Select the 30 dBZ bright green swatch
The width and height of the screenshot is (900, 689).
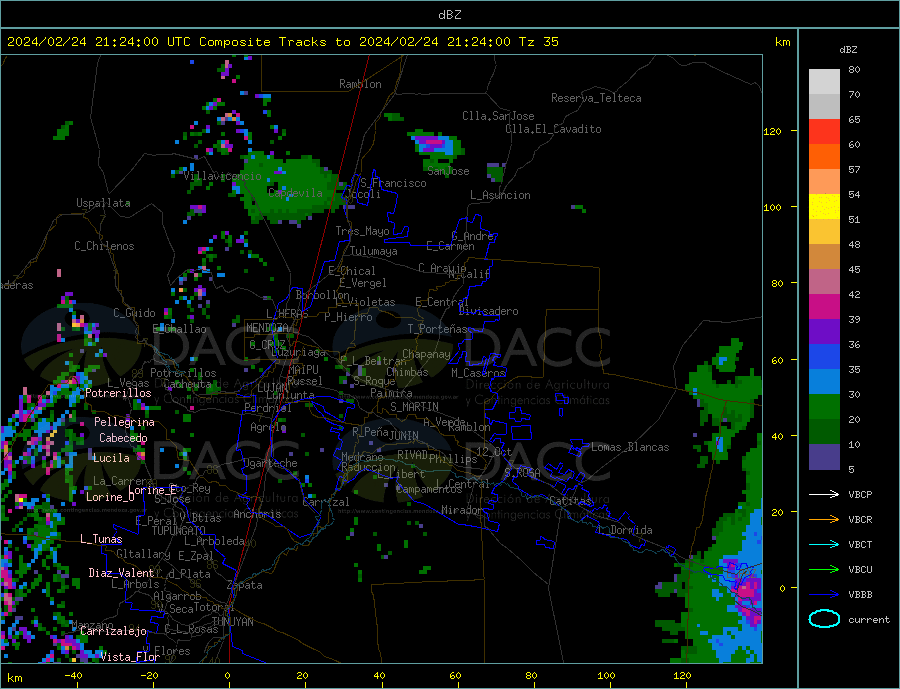click(824, 407)
